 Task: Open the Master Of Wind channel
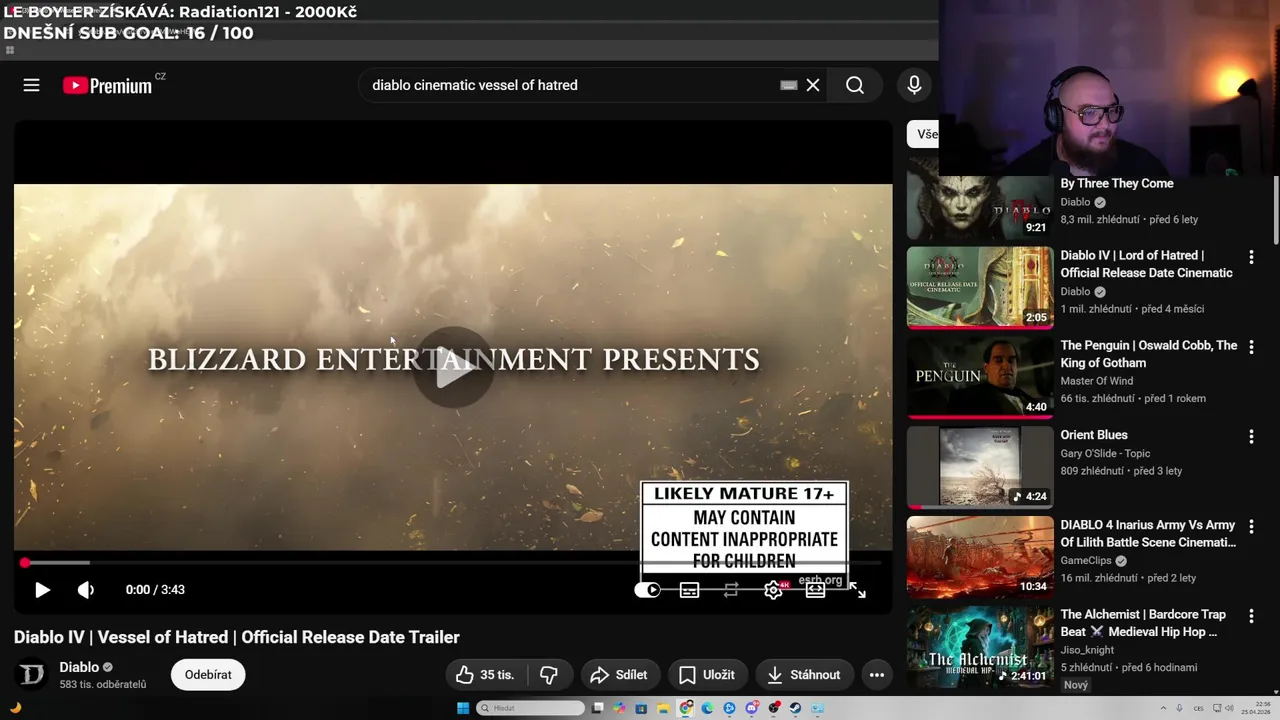1097,381
